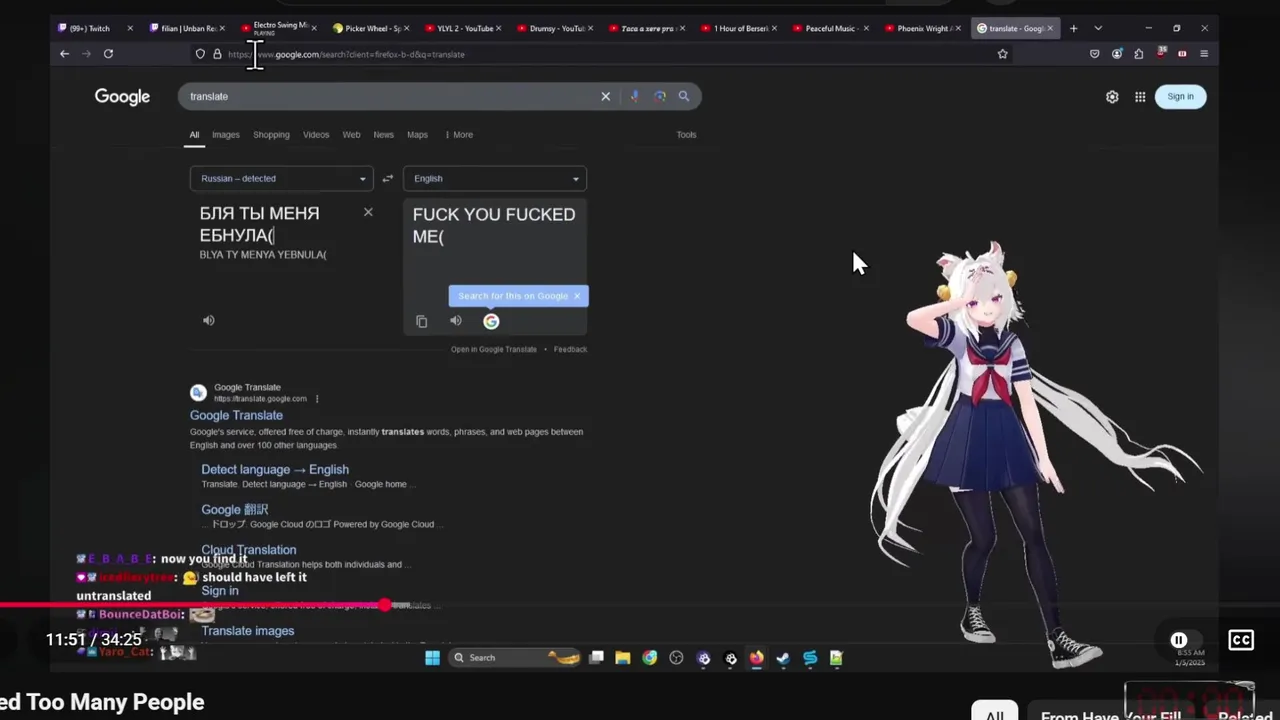Viewport: 1280px width, 720px height.
Task: Open the English target language dropdown
Action: click(x=495, y=178)
